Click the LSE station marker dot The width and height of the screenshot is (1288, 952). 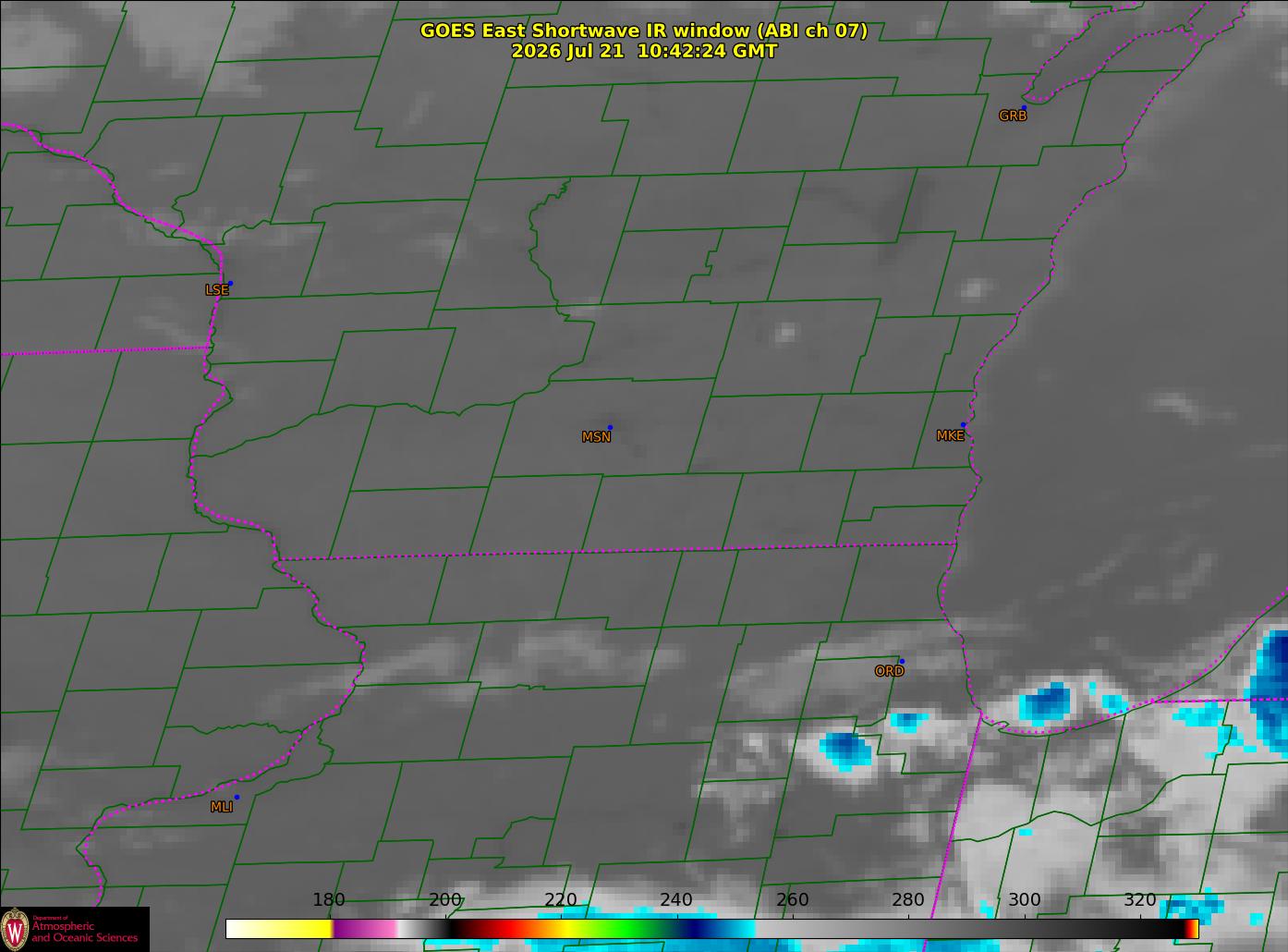click(230, 283)
